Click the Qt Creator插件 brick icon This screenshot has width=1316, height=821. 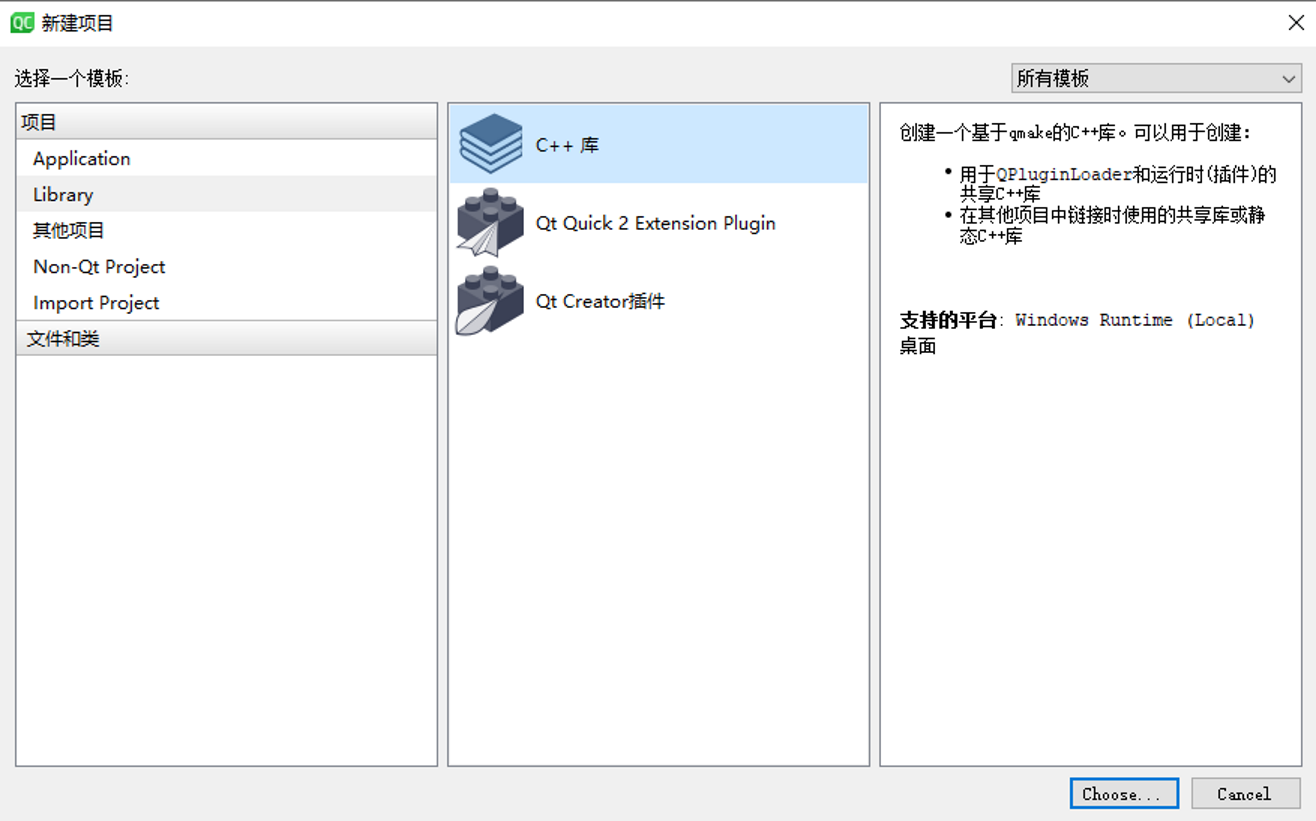490,300
